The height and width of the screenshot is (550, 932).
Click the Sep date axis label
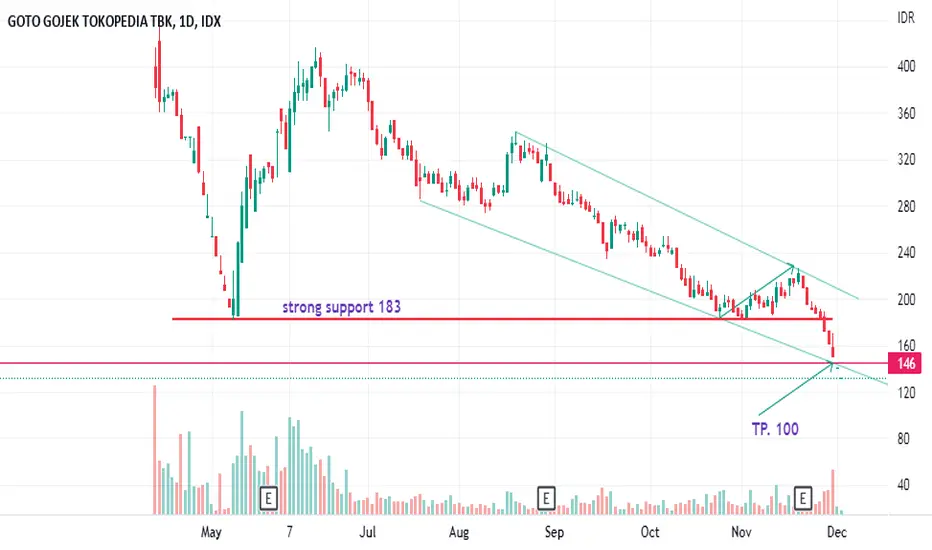click(x=554, y=532)
